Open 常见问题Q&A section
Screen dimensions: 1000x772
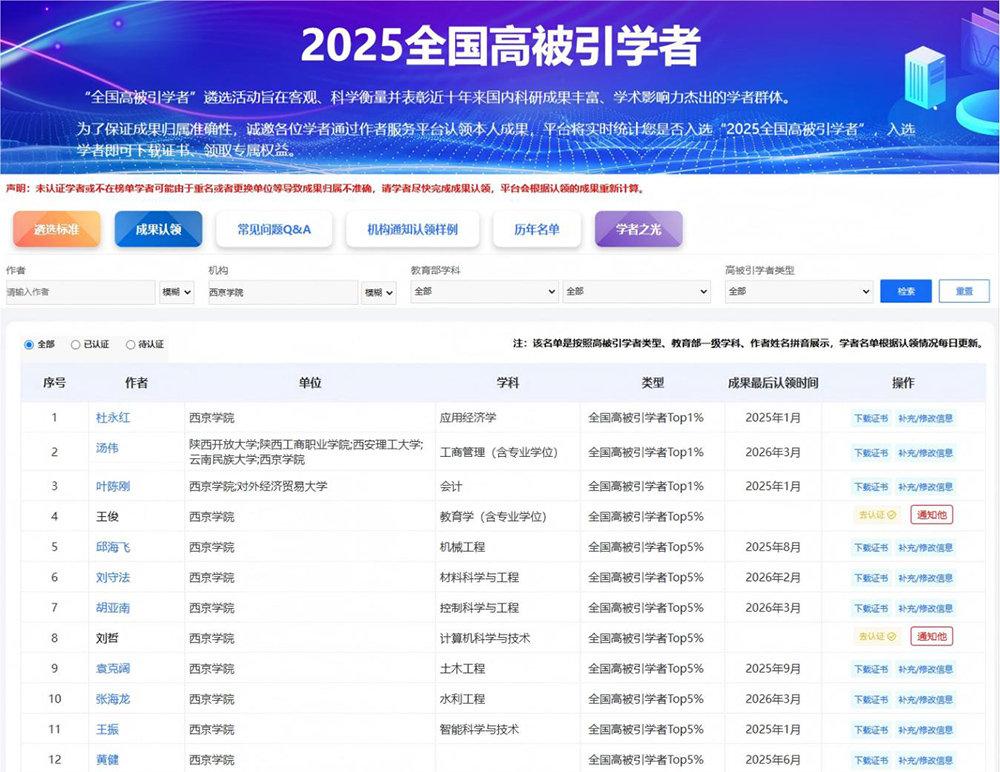click(274, 229)
